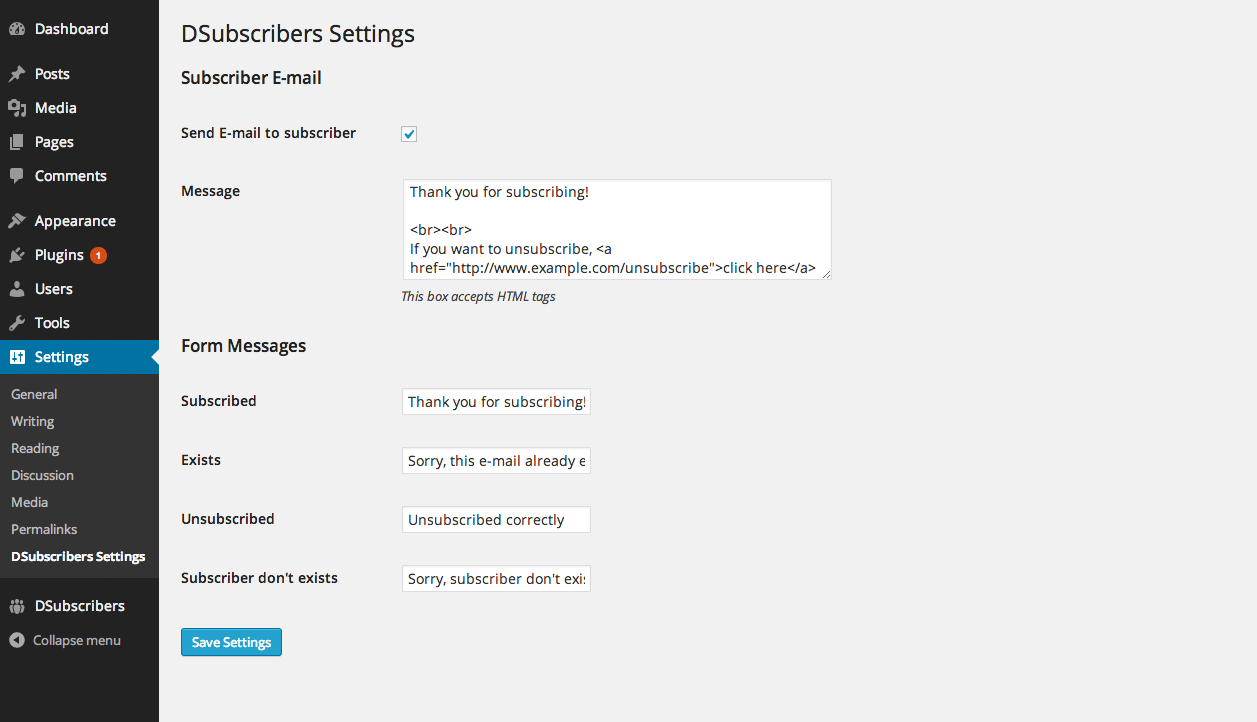Image resolution: width=1257 pixels, height=722 pixels.
Task: Click the Tools wrench icon
Action: point(17,323)
